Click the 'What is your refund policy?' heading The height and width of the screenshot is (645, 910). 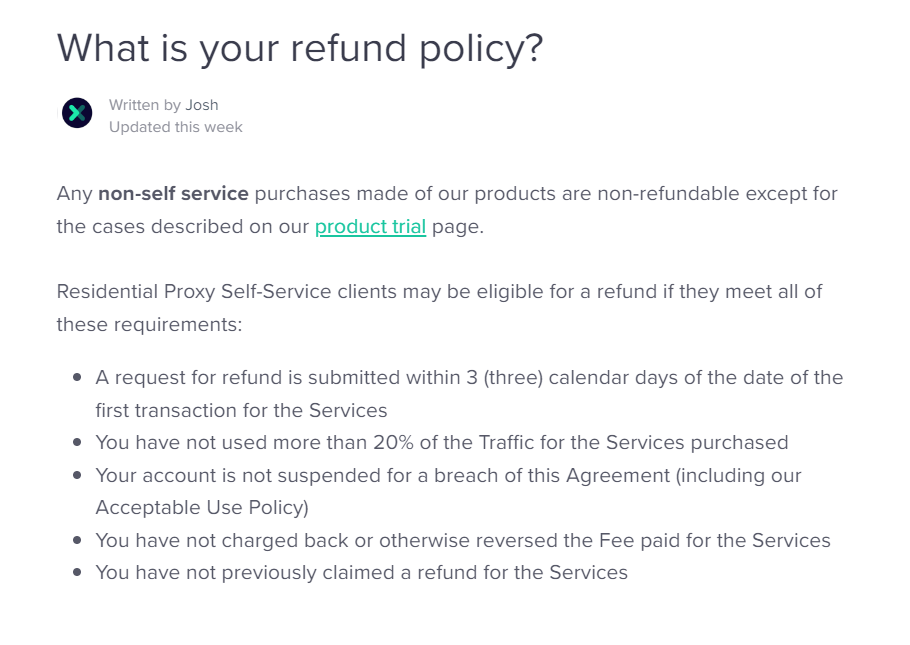(300, 48)
